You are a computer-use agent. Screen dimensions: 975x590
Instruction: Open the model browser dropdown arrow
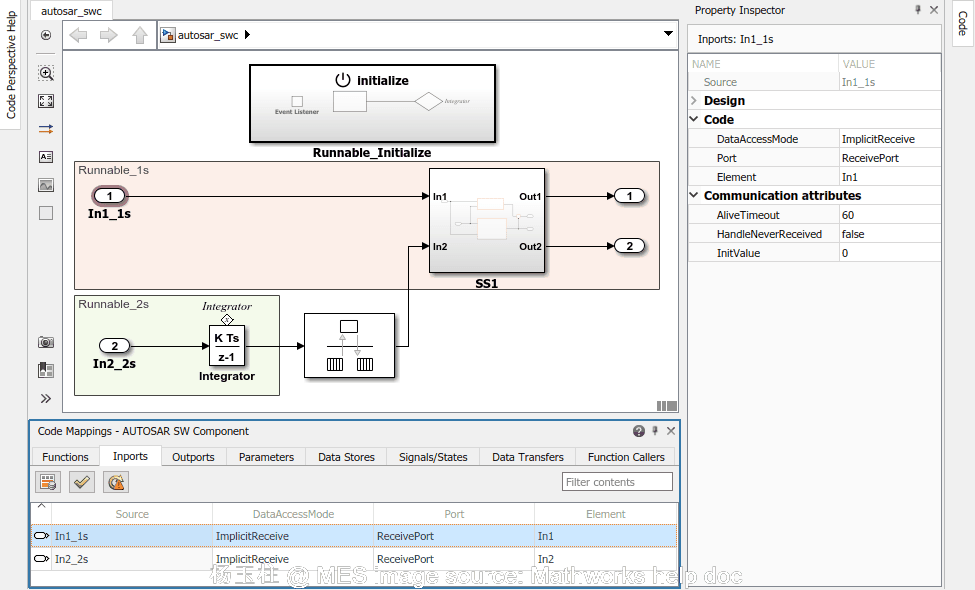tap(667, 33)
